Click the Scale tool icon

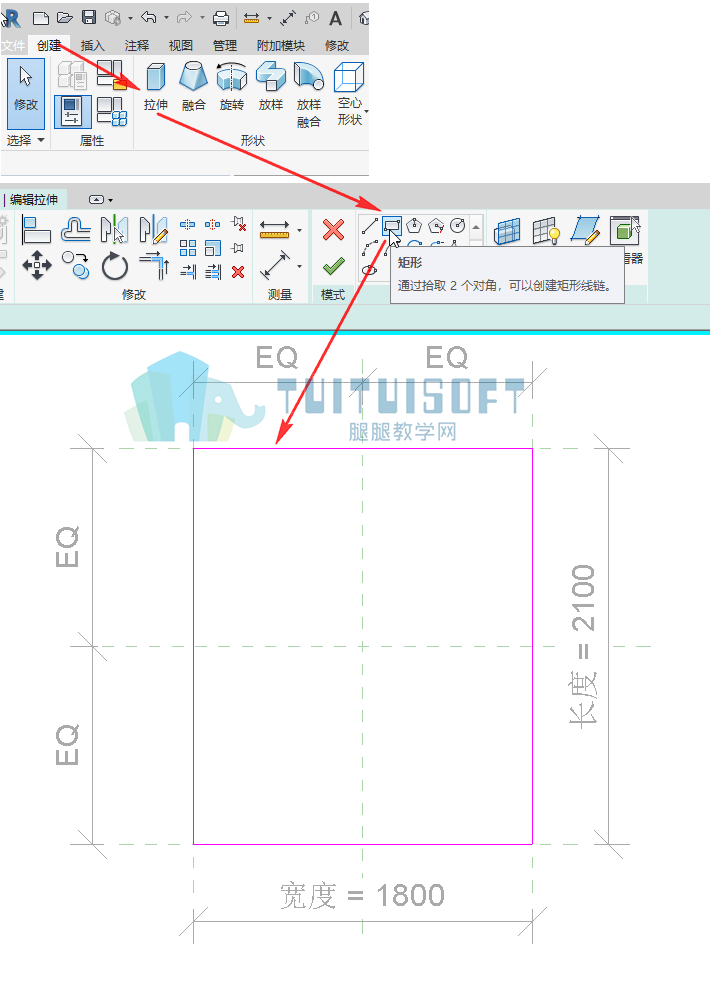(213, 248)
